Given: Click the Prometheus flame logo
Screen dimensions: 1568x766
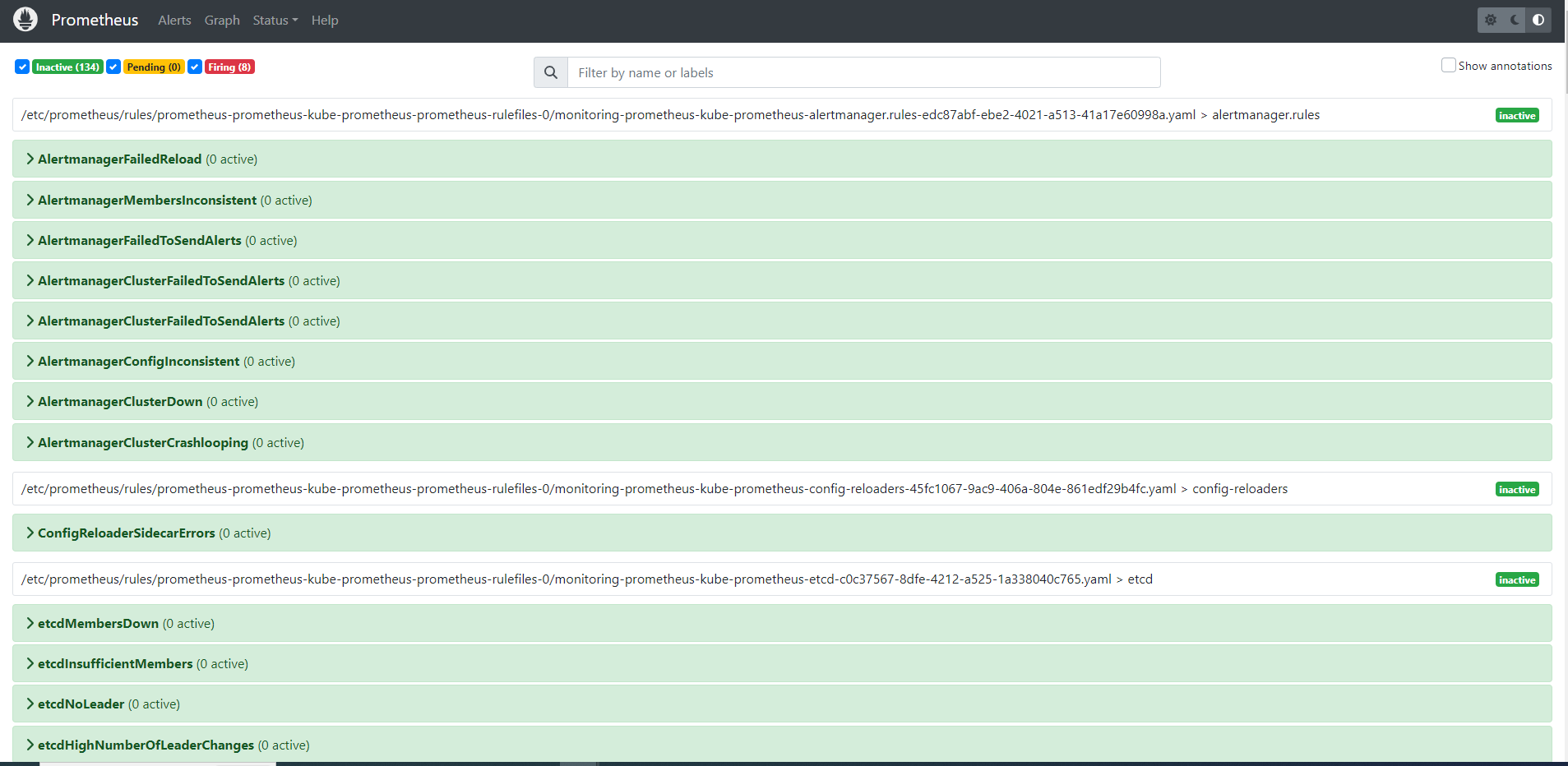Looking at the screenshot, I should [25, 20].
